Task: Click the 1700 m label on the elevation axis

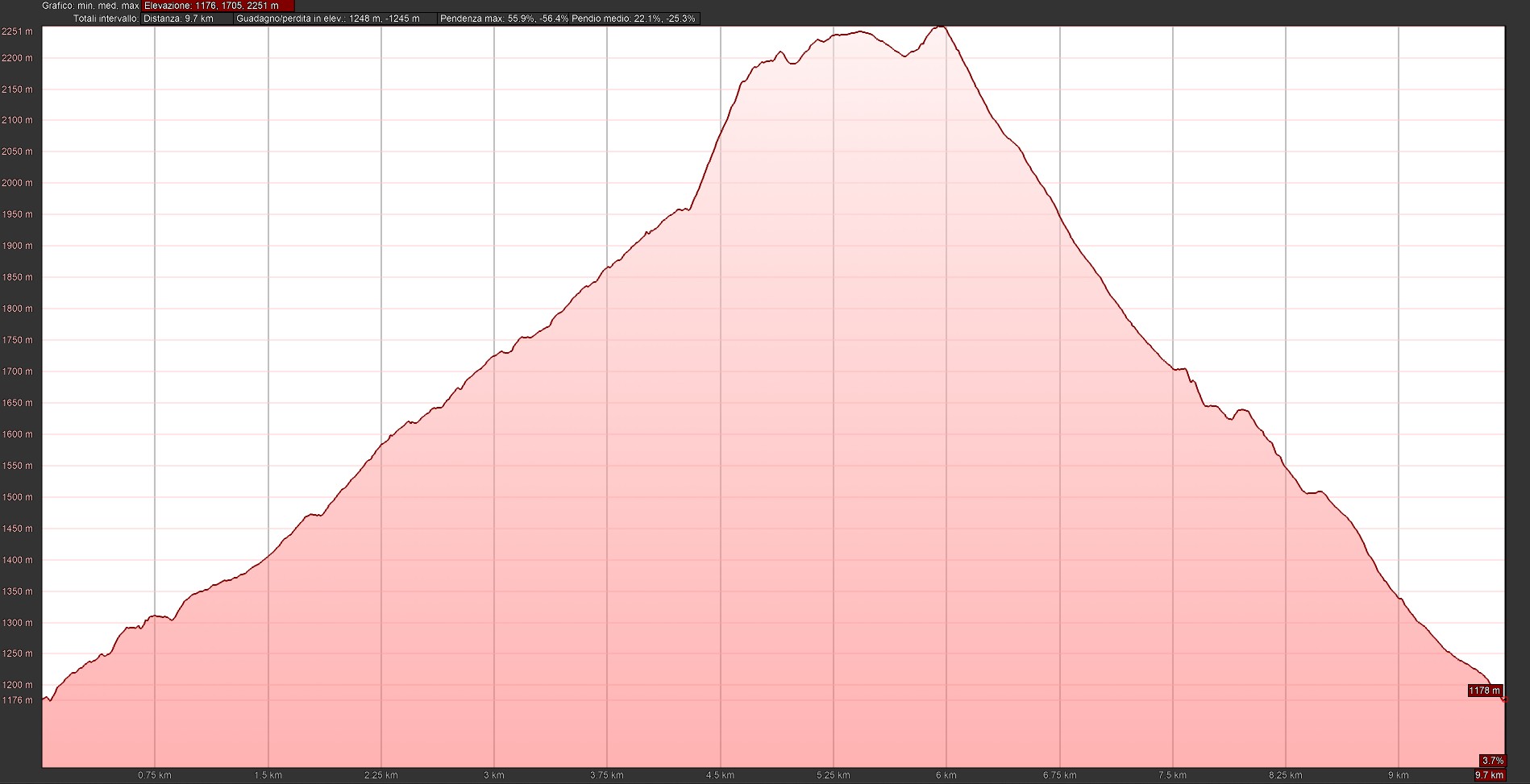Action: pos(17,371)
